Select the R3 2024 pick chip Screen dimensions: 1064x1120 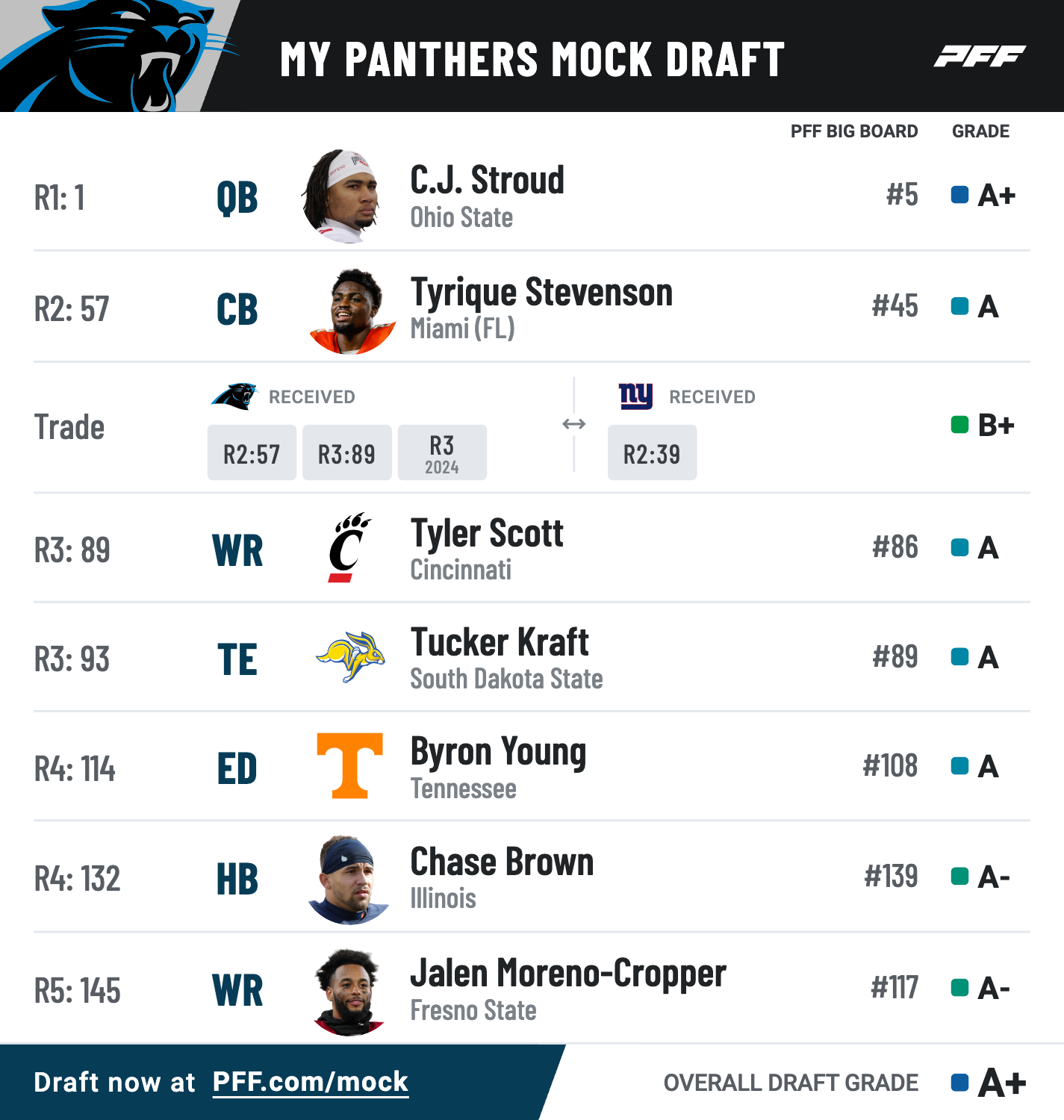442,452
